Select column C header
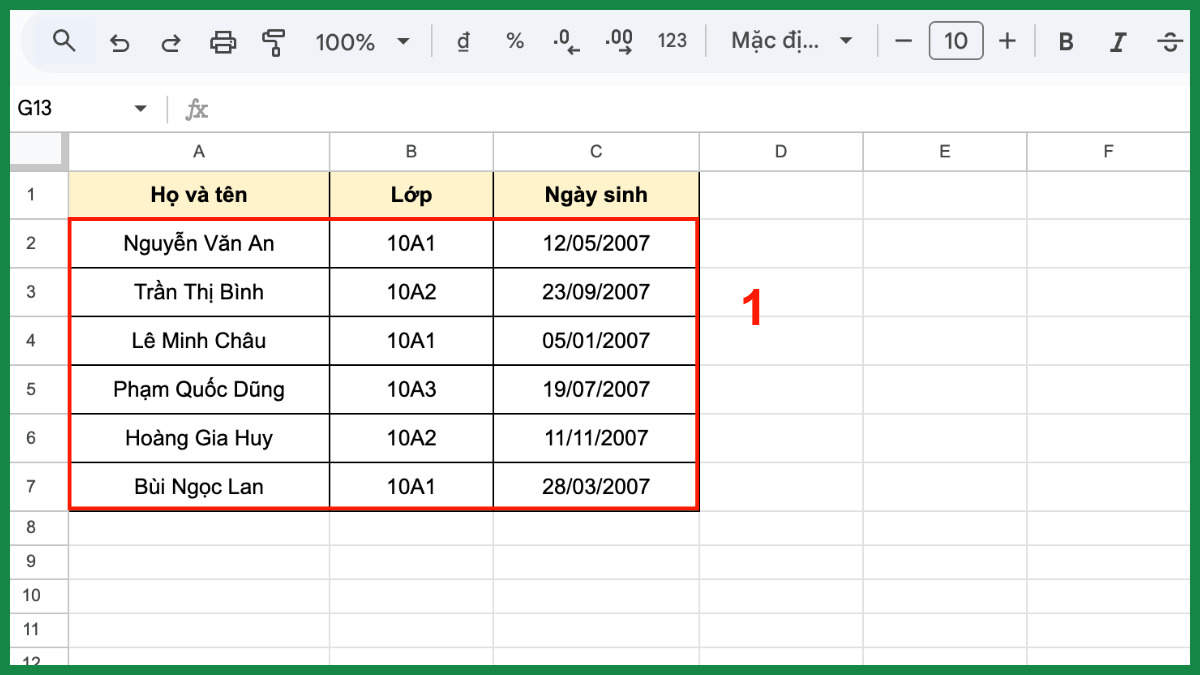The image size is (1200, 675). (x=596, y=152)
